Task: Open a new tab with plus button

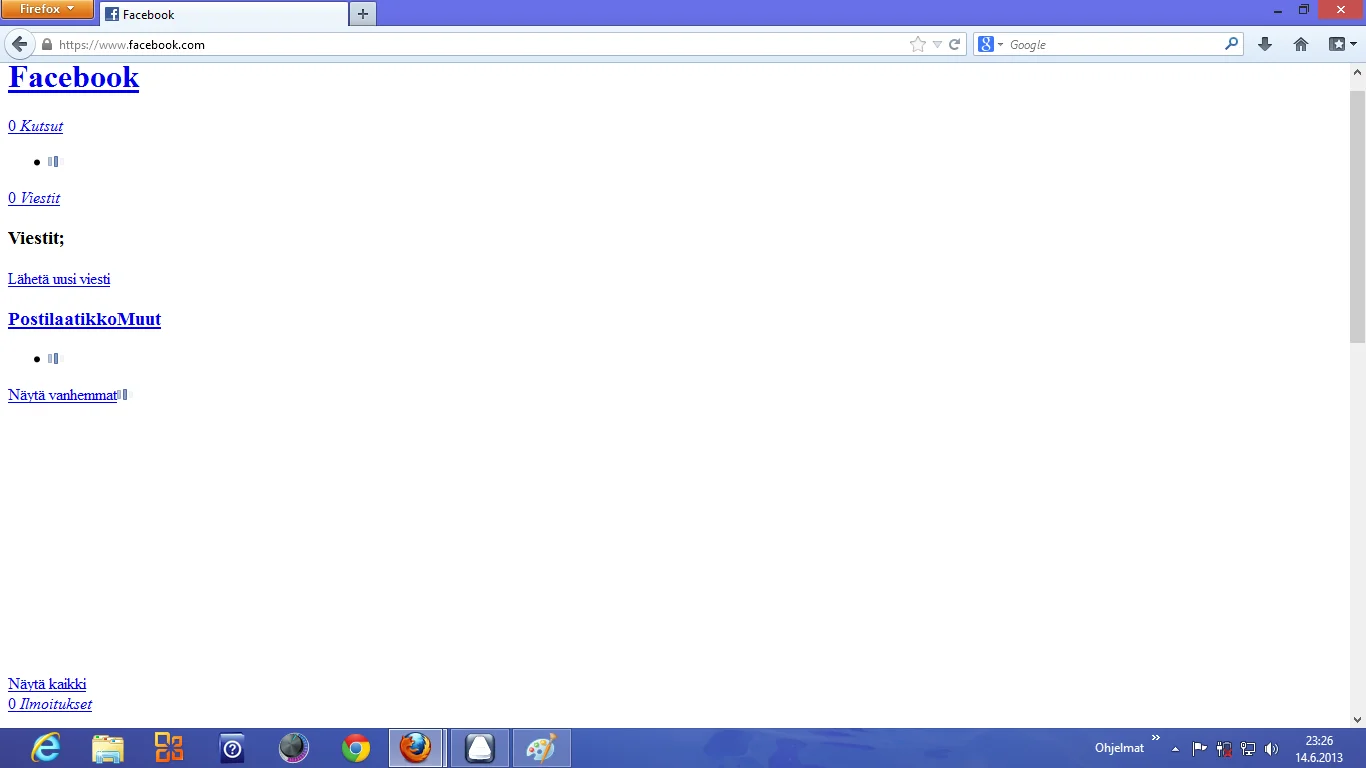Action: tap(362, 14)
